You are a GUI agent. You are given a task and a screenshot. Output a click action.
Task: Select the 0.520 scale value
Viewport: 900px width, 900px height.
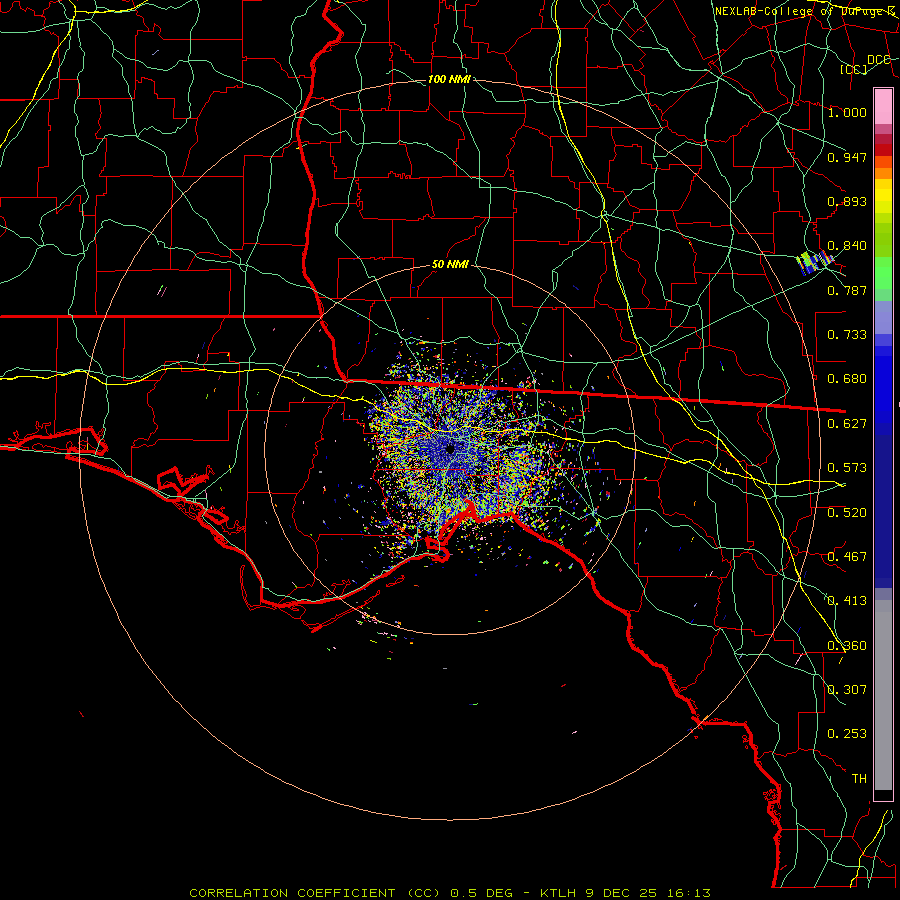[847, 513]
